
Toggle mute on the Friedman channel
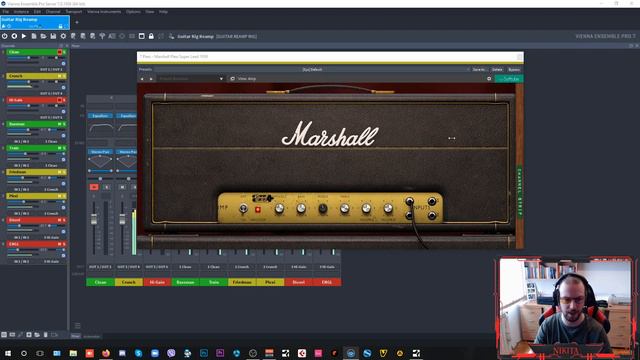[60, 172]
